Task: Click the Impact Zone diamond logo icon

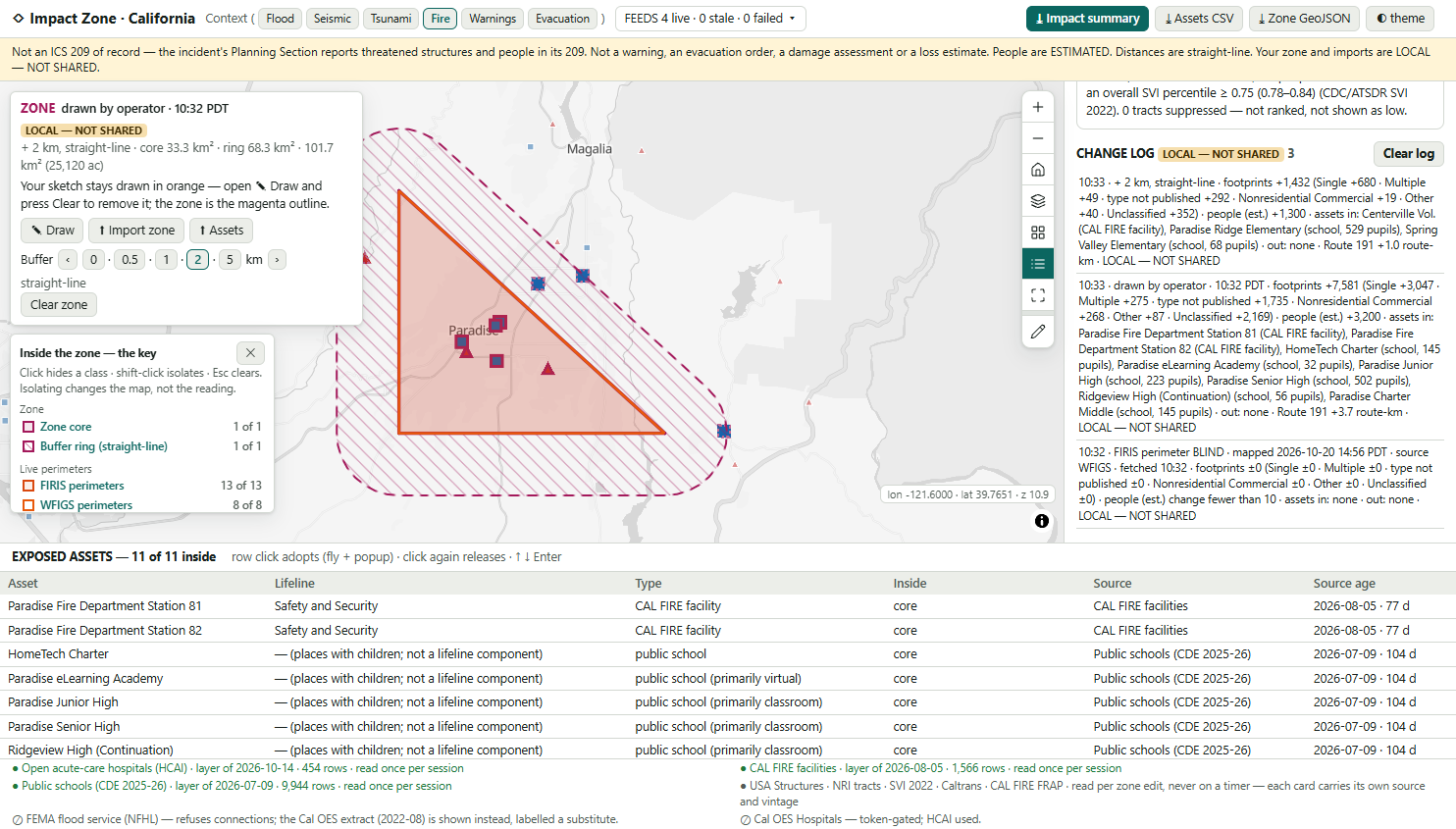Action: point(18,18)
